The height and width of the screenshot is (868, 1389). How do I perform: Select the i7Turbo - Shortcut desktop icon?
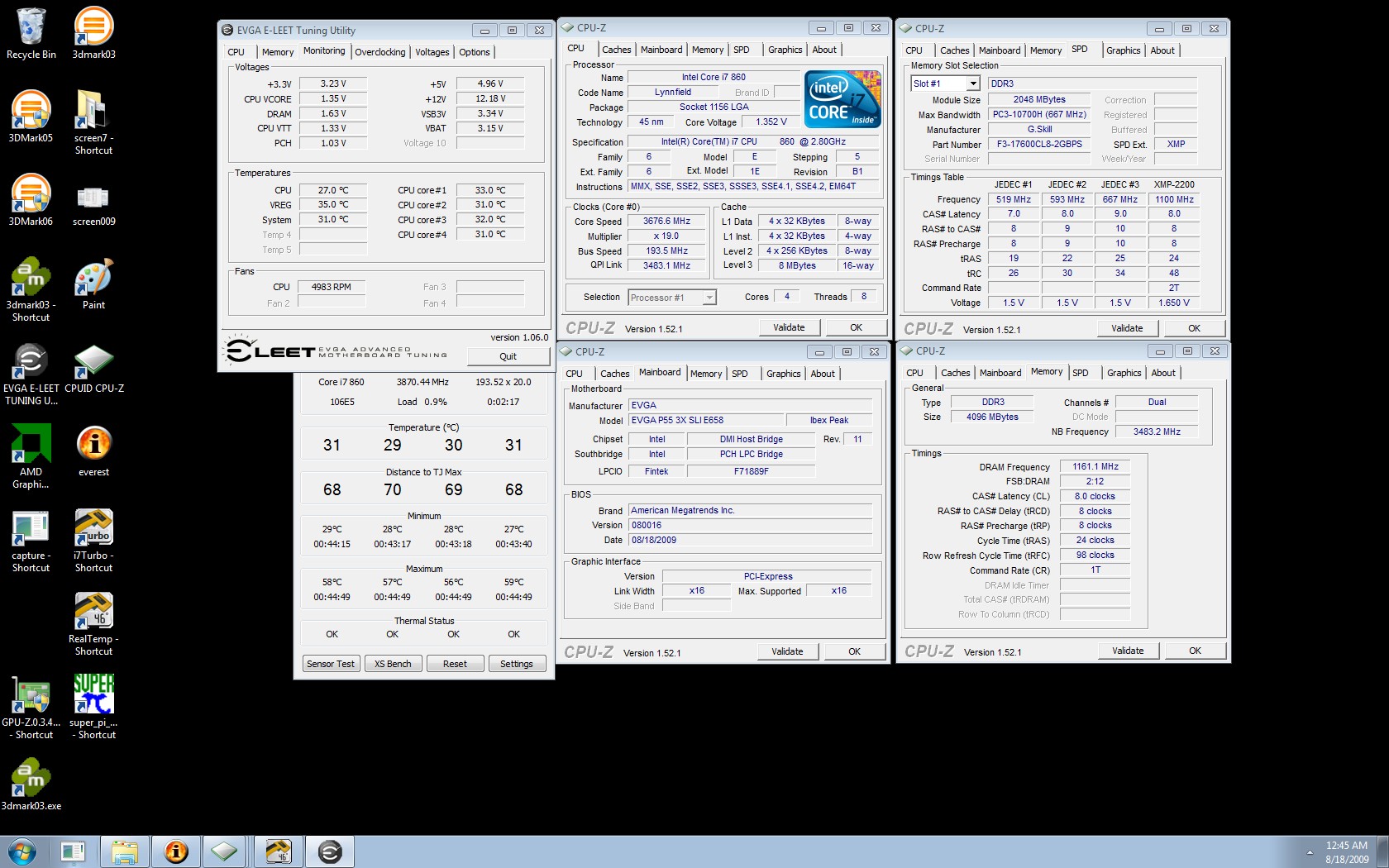click(x=93, y=541)
